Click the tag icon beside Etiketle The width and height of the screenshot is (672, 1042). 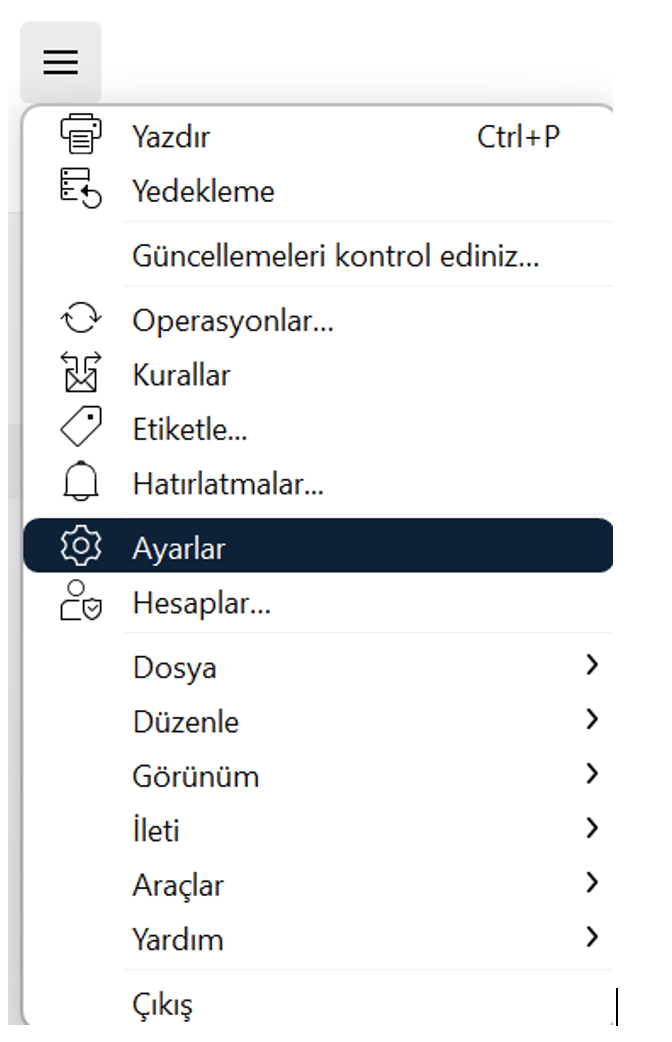tap(81, 427)
